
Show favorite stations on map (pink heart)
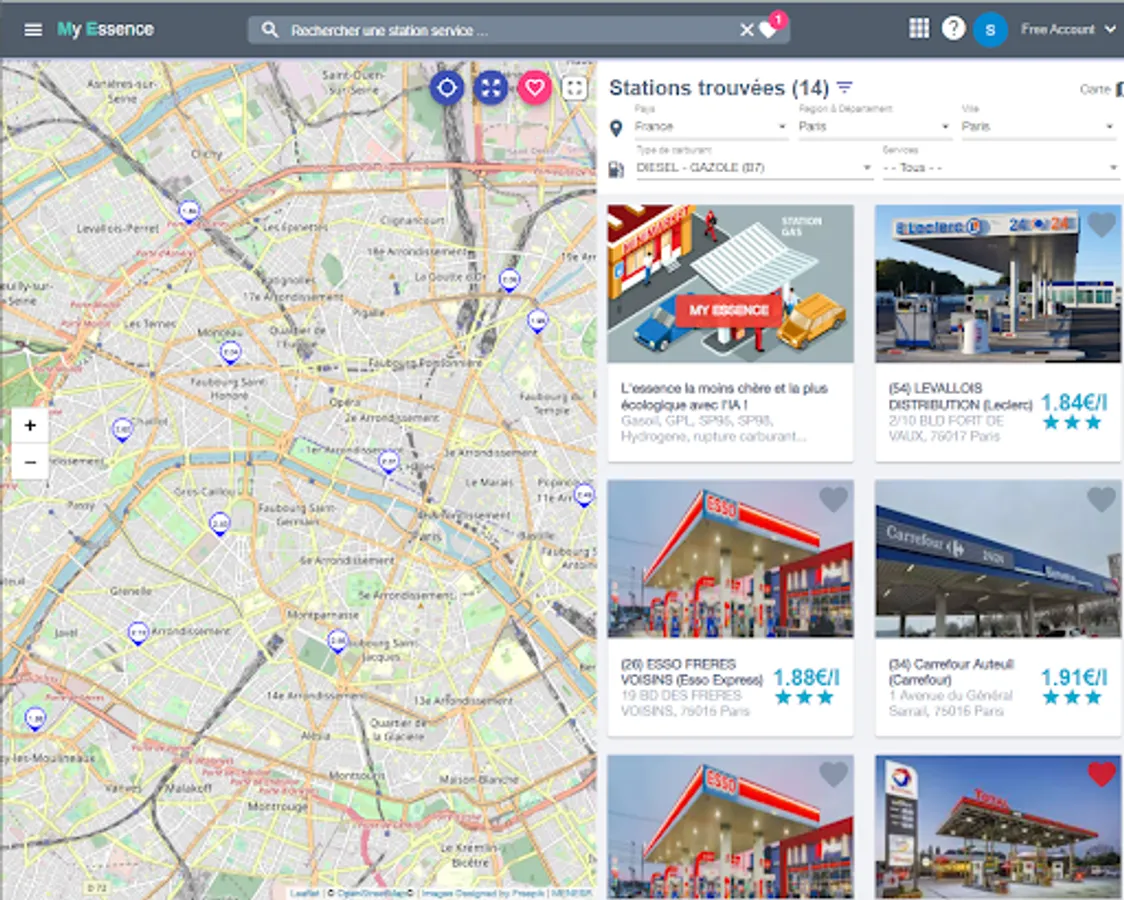pos(535,87)
